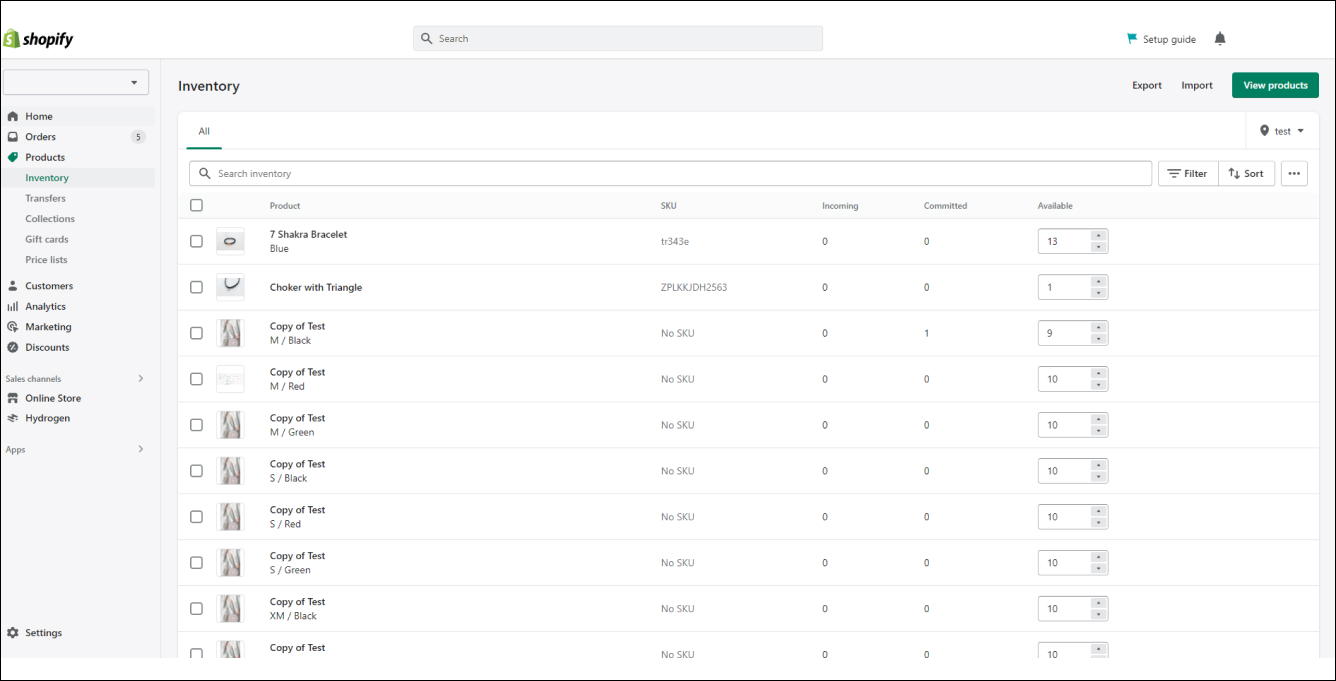Click the Export button
The height and width of the screenshot is (681, 1336).
(1147, 85)
